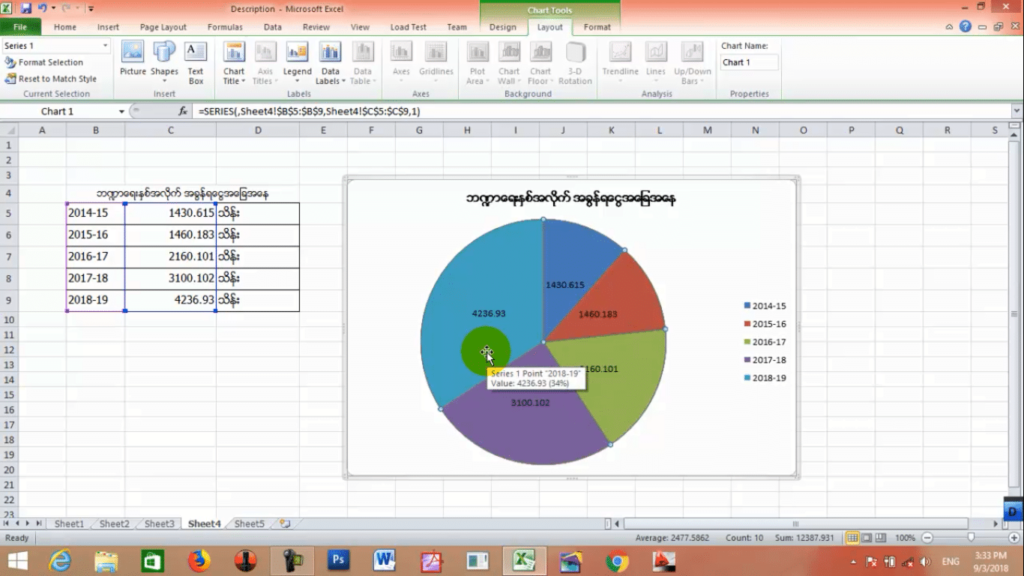The image size is (1024, 576).
Task: Open Chrome from the taskbar
Action: [617, 560]
